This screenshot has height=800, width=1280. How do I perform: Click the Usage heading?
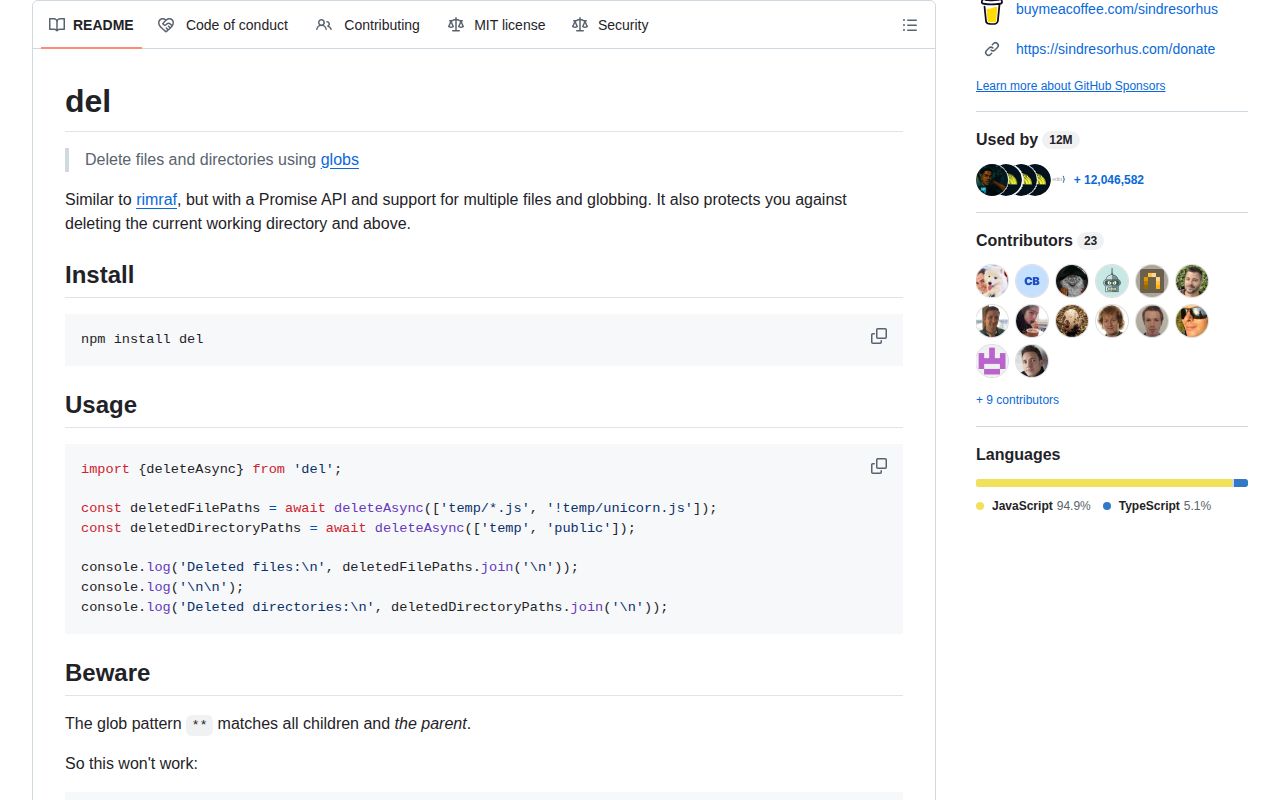[x=101, y=405]
